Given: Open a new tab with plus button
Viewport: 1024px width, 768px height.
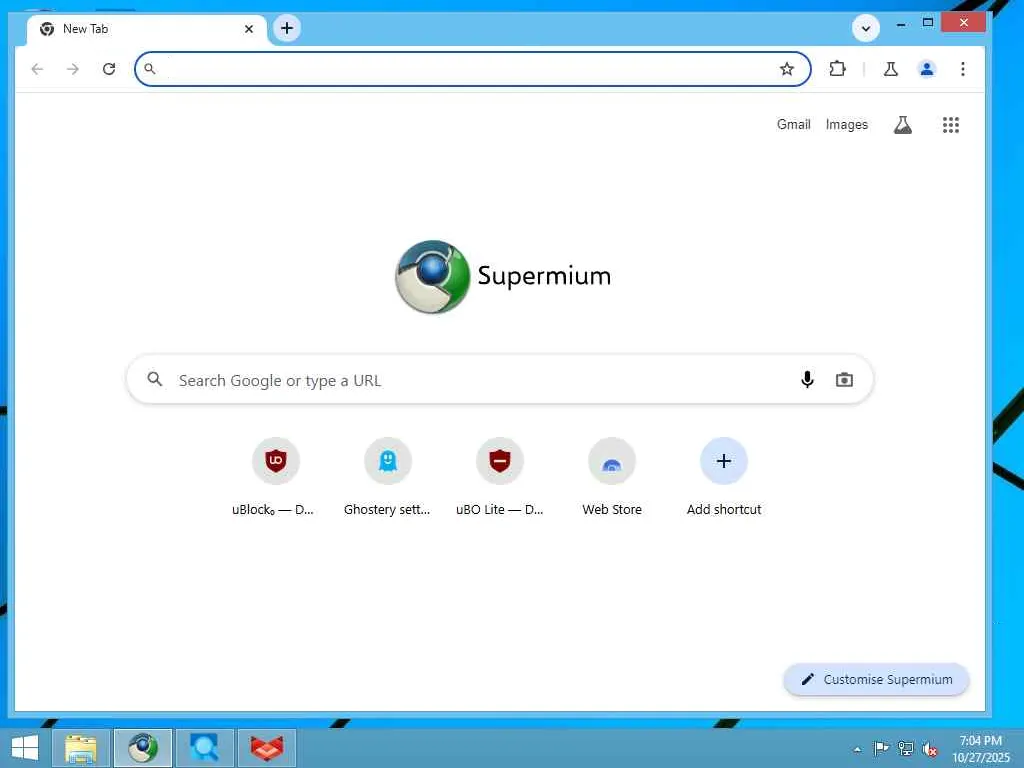Looking at the screenshot, I should 287,28.
